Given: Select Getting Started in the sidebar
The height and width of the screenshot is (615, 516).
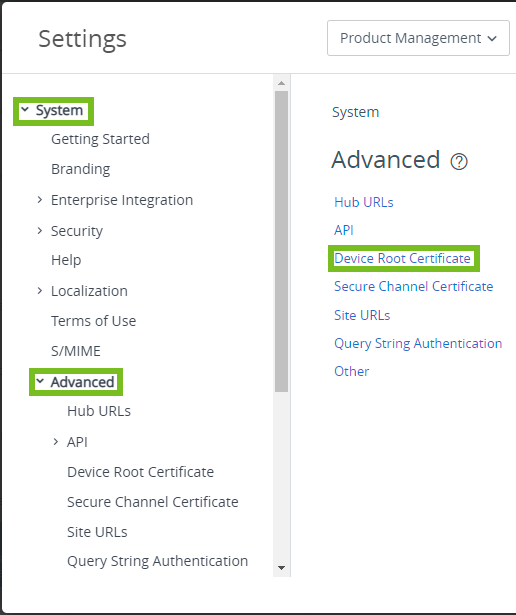Looking at the screenshot, I should click(100, 139).
